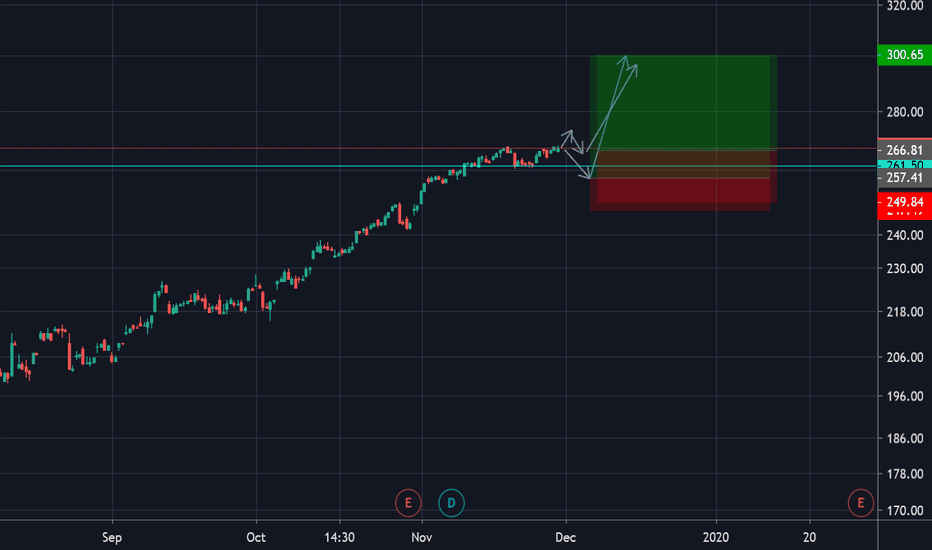Click the 196.00 price axis label
The image size is (932, 550).
coord(905,396)
